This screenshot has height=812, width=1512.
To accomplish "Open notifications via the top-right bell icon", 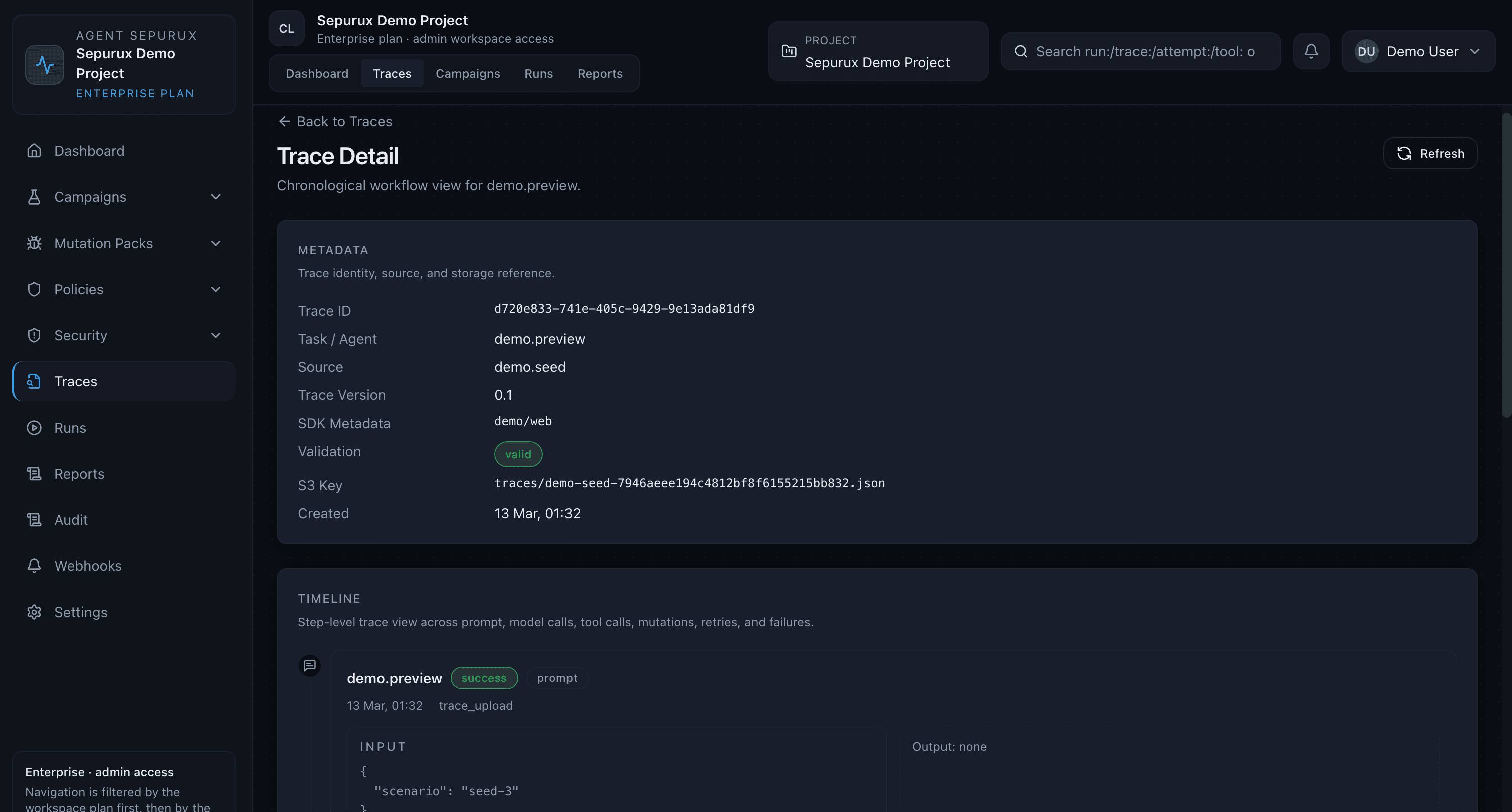I will click(1311, 51).
